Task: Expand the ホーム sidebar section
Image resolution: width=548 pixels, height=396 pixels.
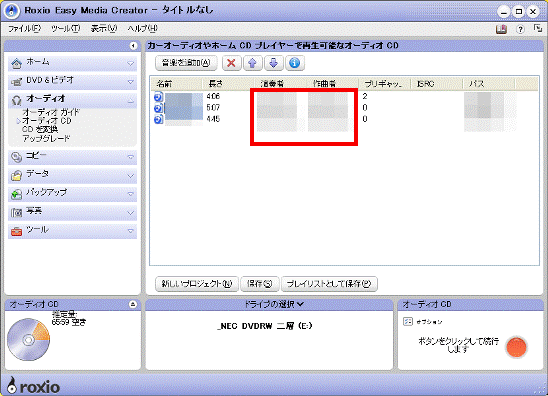Action: [x=72, y=63]
